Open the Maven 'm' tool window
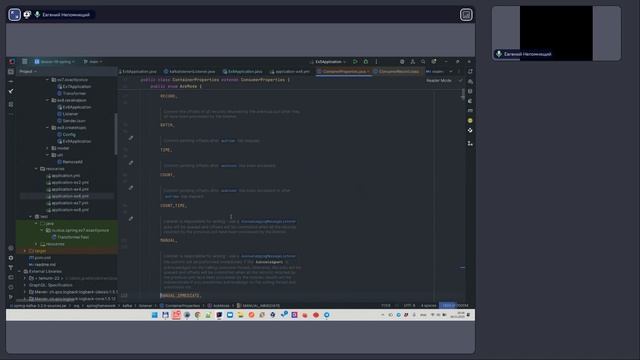 [470, 111]
